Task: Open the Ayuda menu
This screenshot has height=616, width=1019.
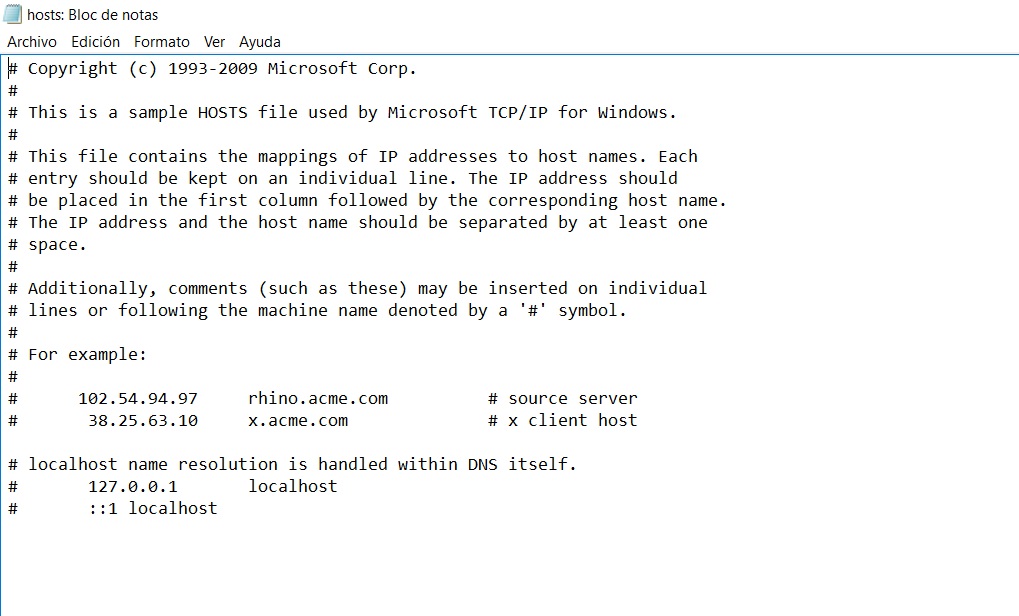Action: pyautogui.click(x=260, y=42)
